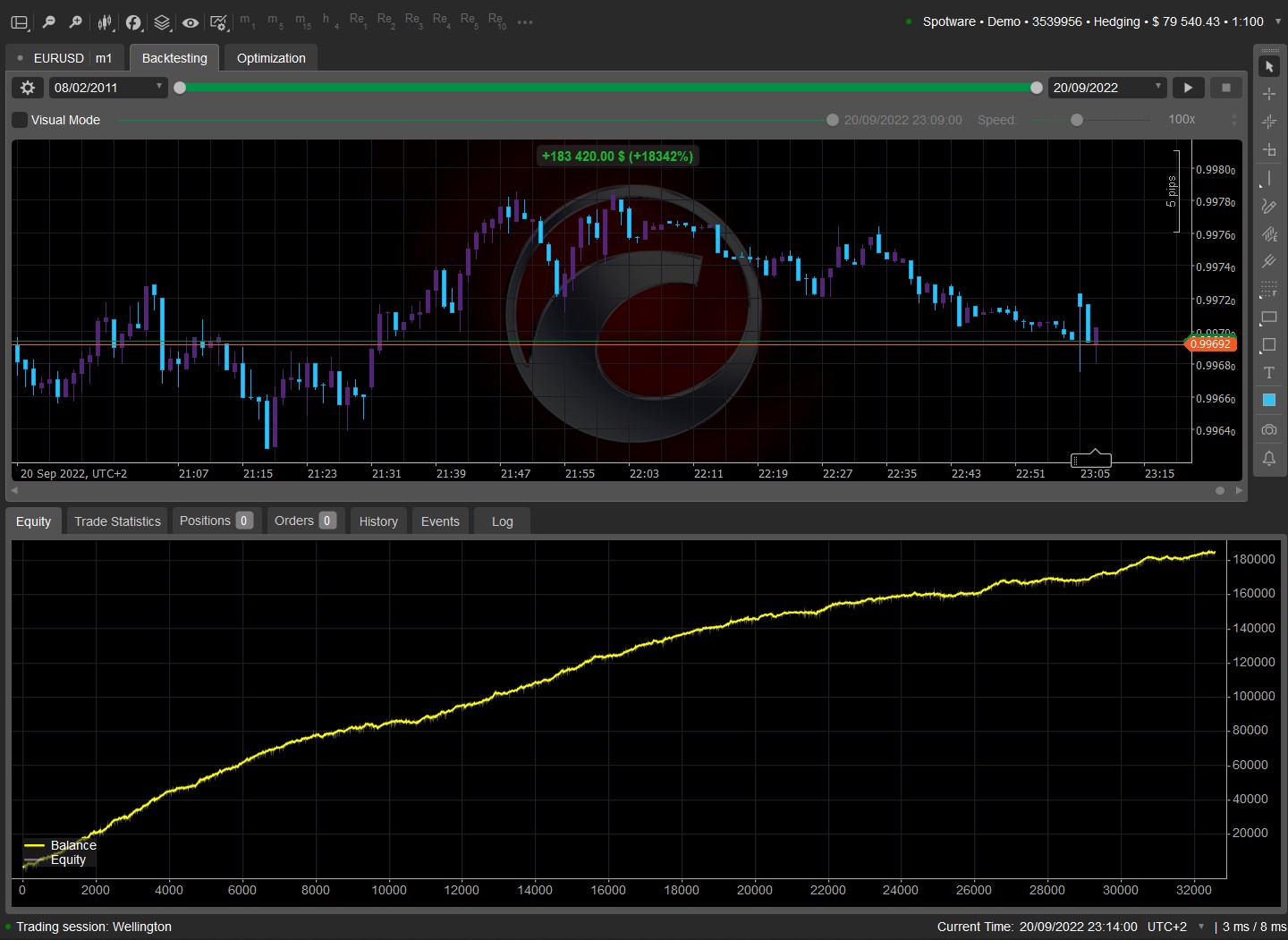1288x940 pixels.
Task: Open the blue drawing color swatch
Action: coord(1269,400)
